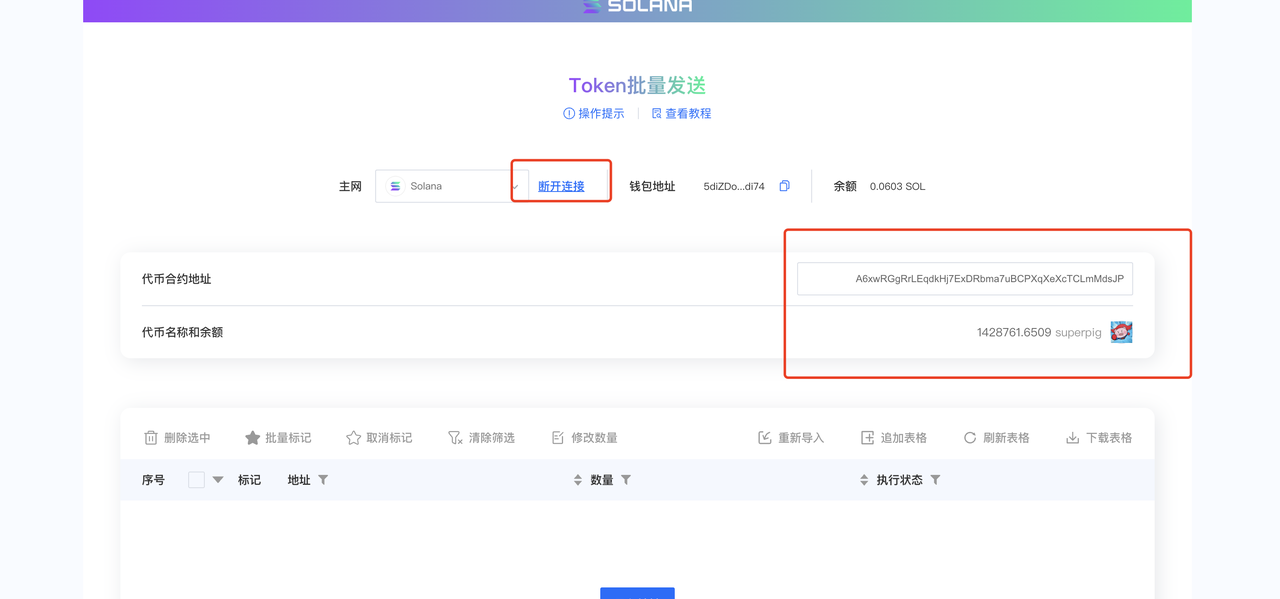
Task: Toggle the select-all checkbox in table header
Action: pyautogui.click(x=196, y=480)
